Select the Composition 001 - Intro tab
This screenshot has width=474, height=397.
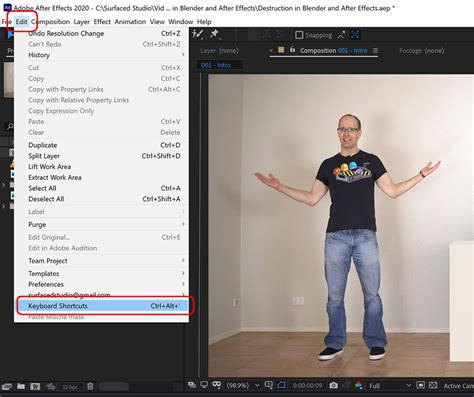(x=333, y=51)
